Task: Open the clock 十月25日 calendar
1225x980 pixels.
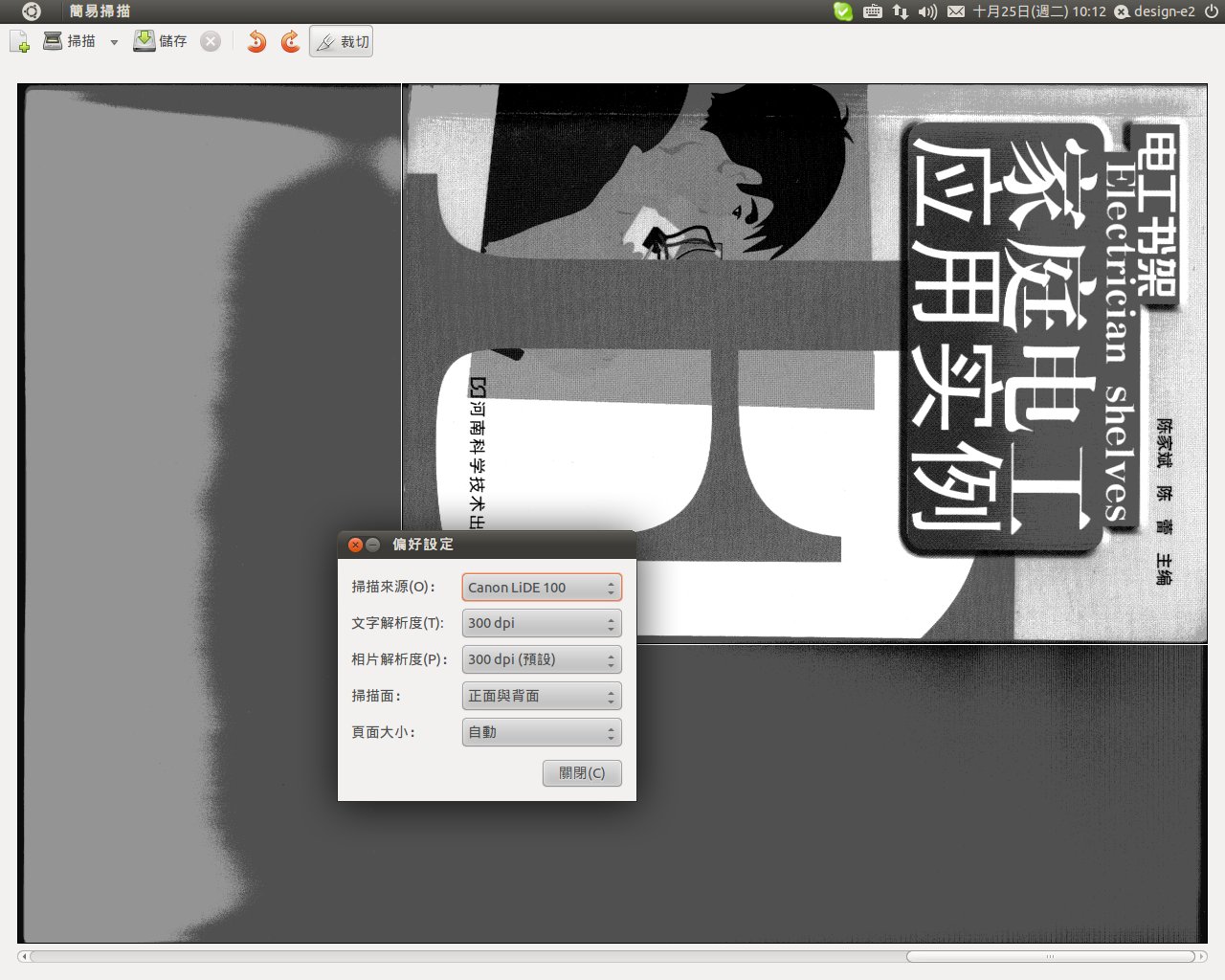Action: point(1039,11)
